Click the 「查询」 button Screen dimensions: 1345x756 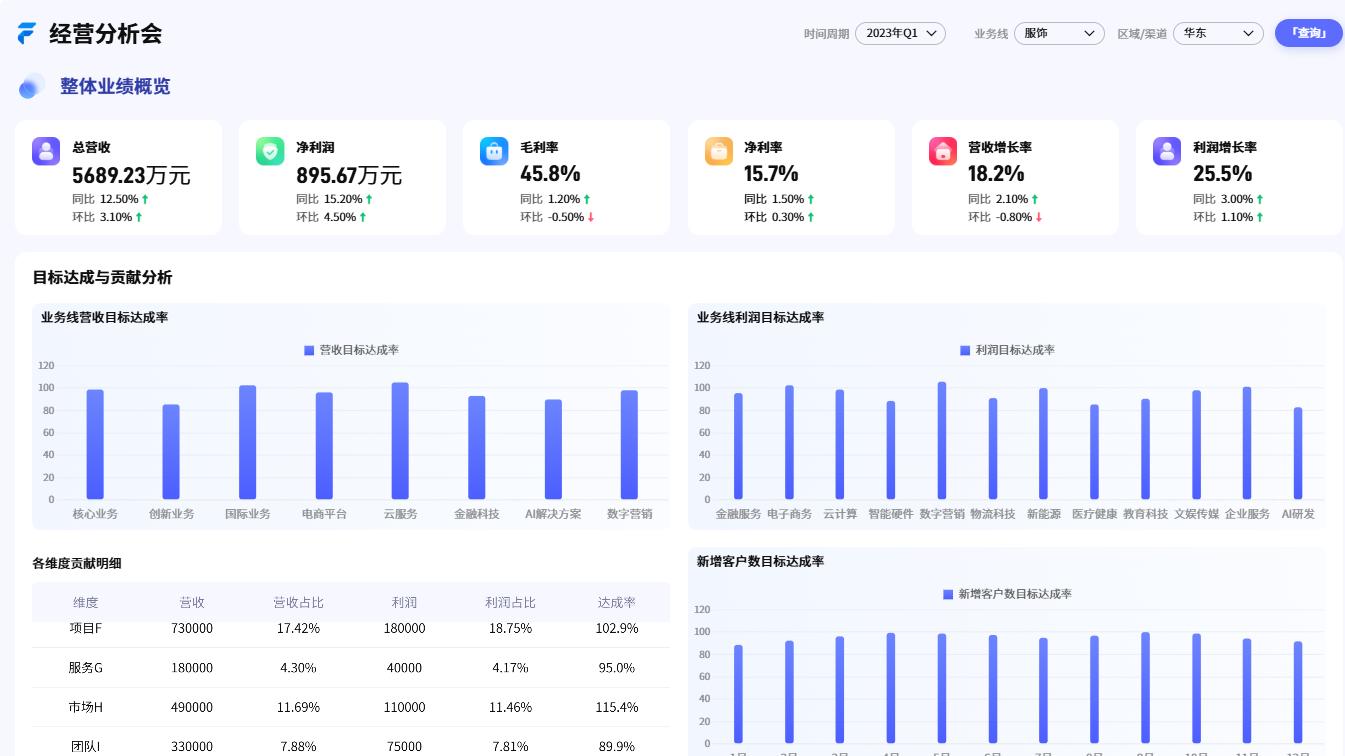[1308, 33]
